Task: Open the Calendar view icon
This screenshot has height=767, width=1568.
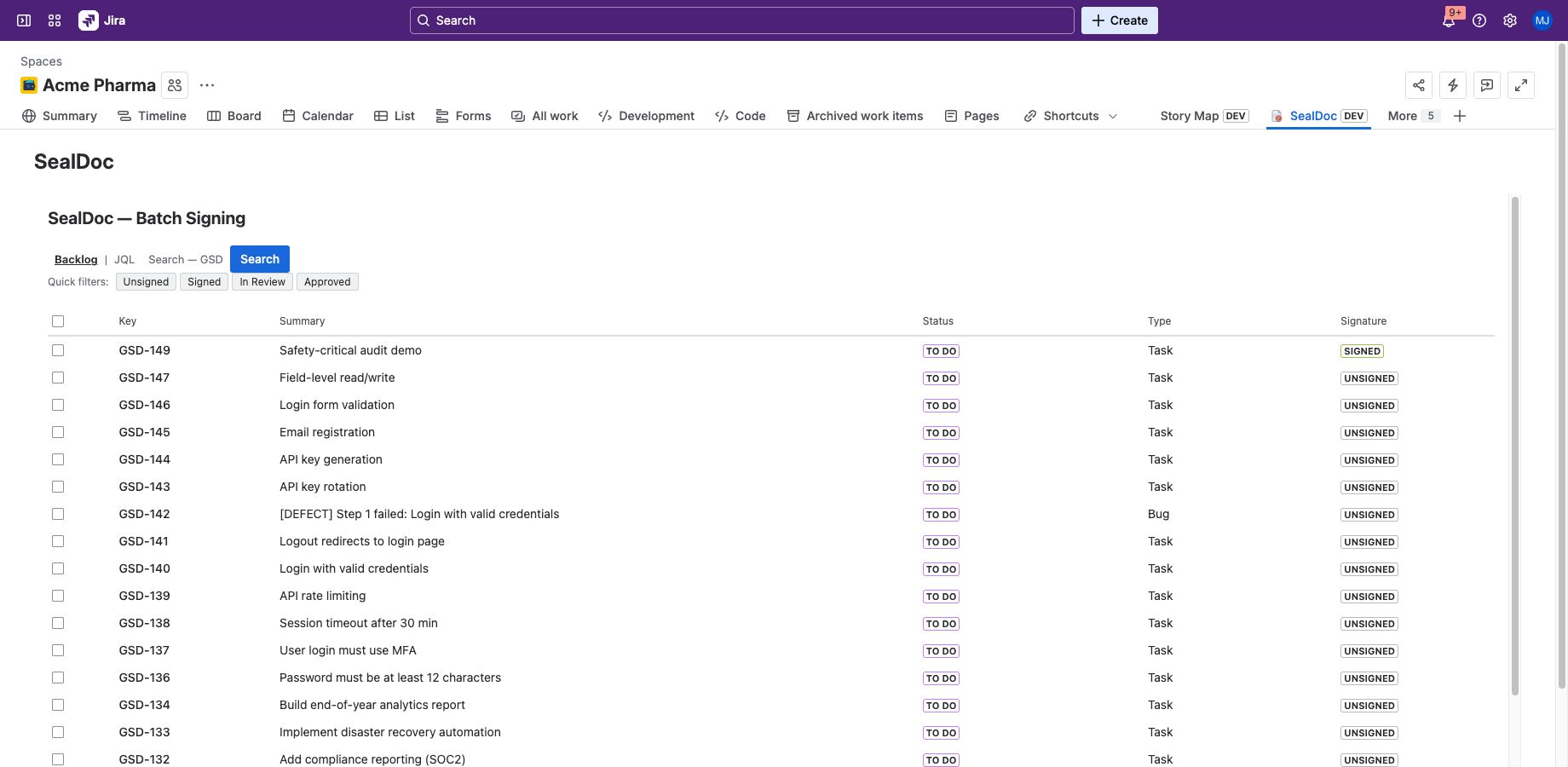Action: pos(288,115)
